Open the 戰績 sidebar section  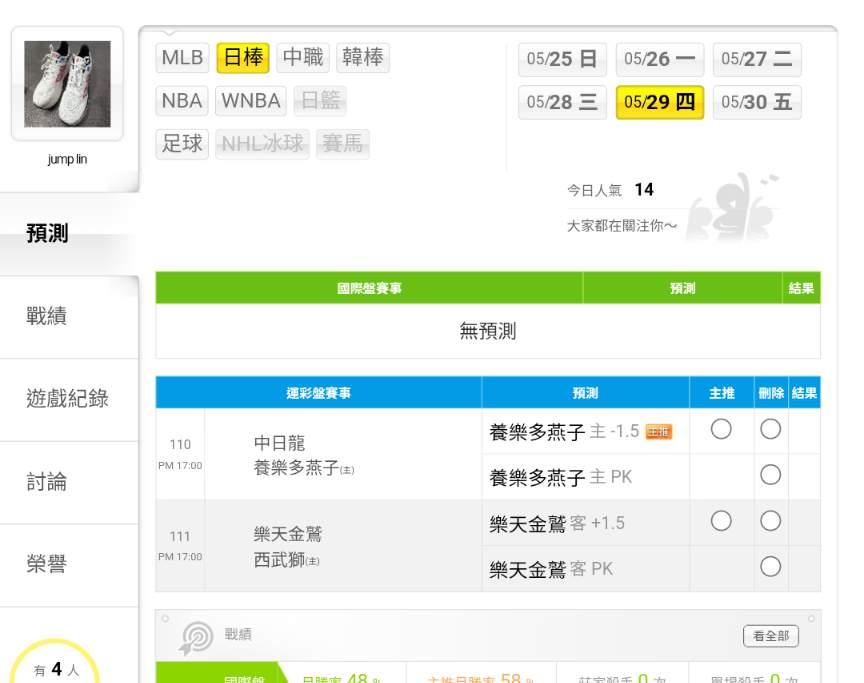click(x=47, y=317)
